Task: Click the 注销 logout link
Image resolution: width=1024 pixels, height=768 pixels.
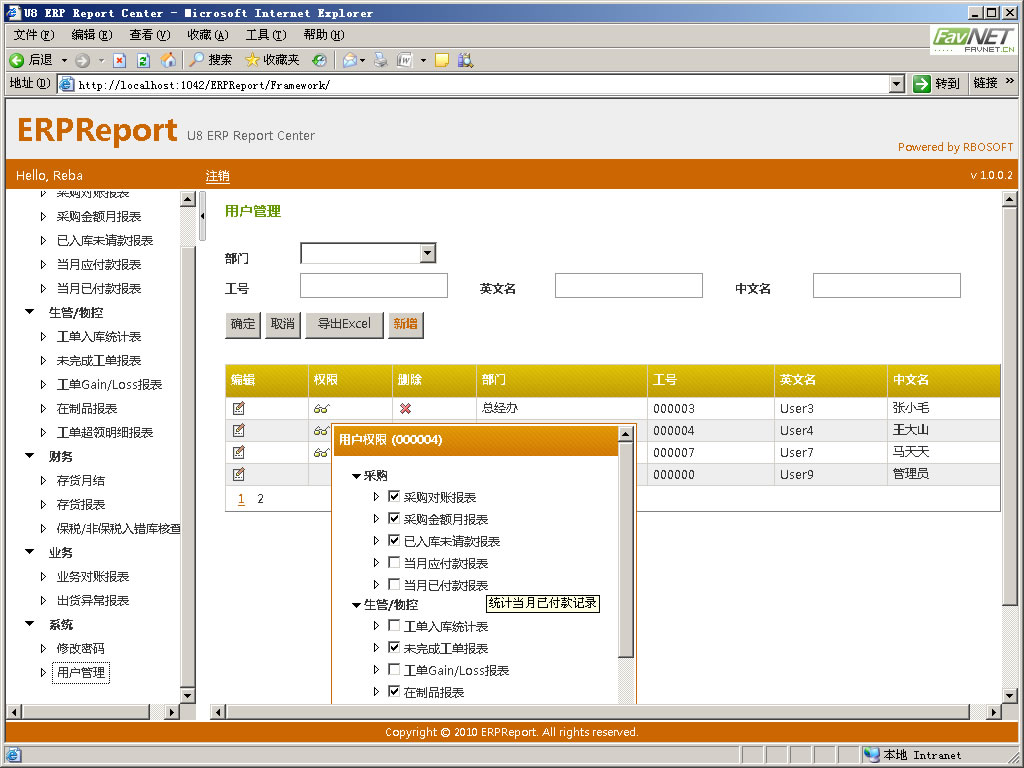Action: tap(217, 176)
